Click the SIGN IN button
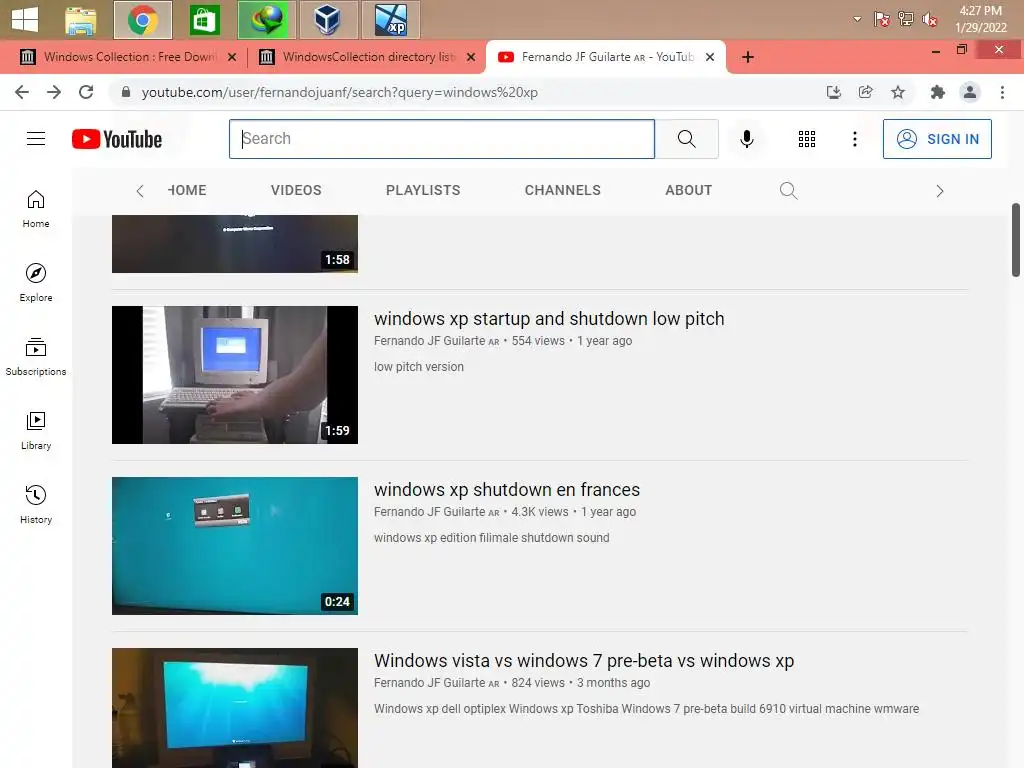Screen dimensions: 1024x768 [x=937, y=138]
